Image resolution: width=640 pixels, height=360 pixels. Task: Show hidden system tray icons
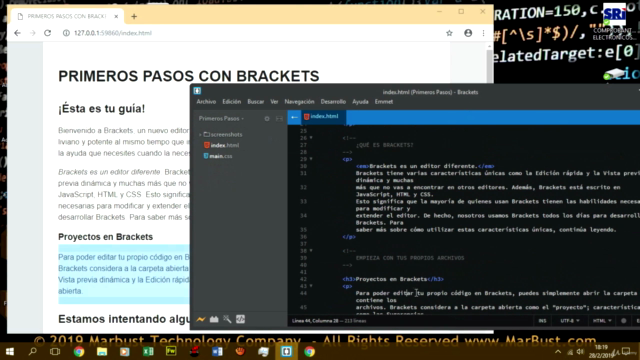pos(558,351)
